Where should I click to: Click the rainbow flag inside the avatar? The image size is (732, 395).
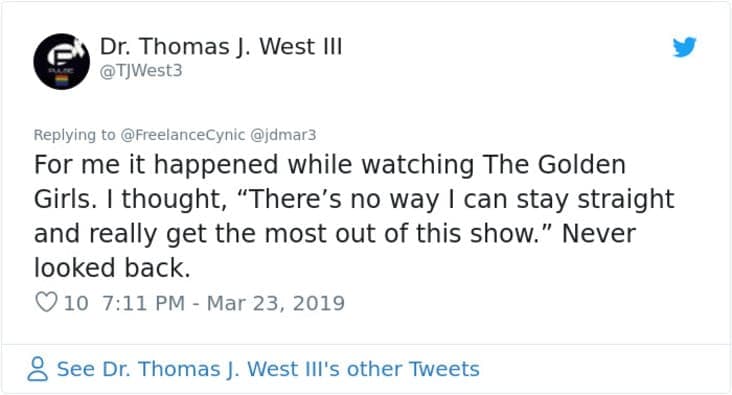point(62,80)
